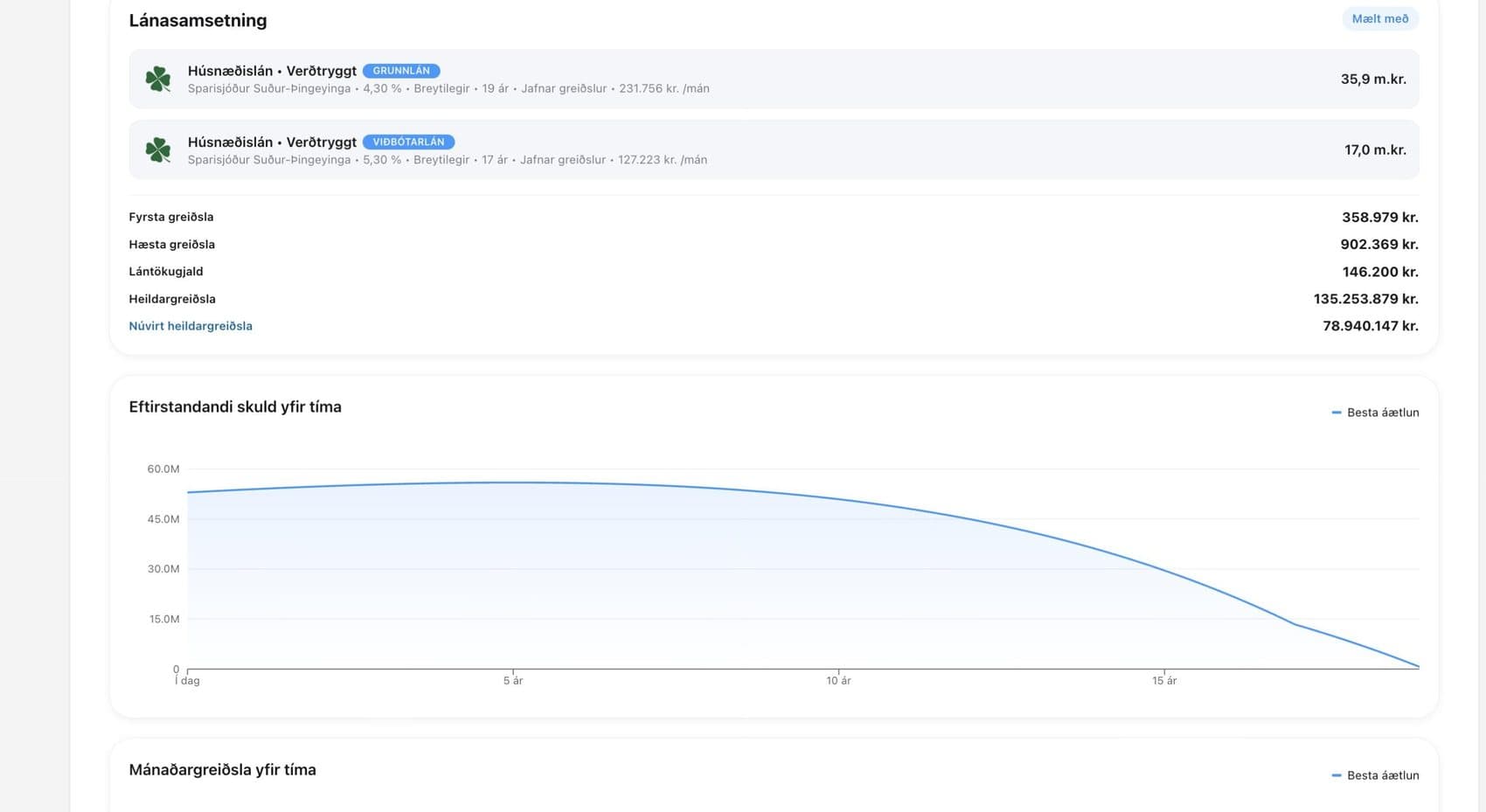Click the "Mælt með" badge
This screenshot has width=1486, height=812.
point(1380,18)
